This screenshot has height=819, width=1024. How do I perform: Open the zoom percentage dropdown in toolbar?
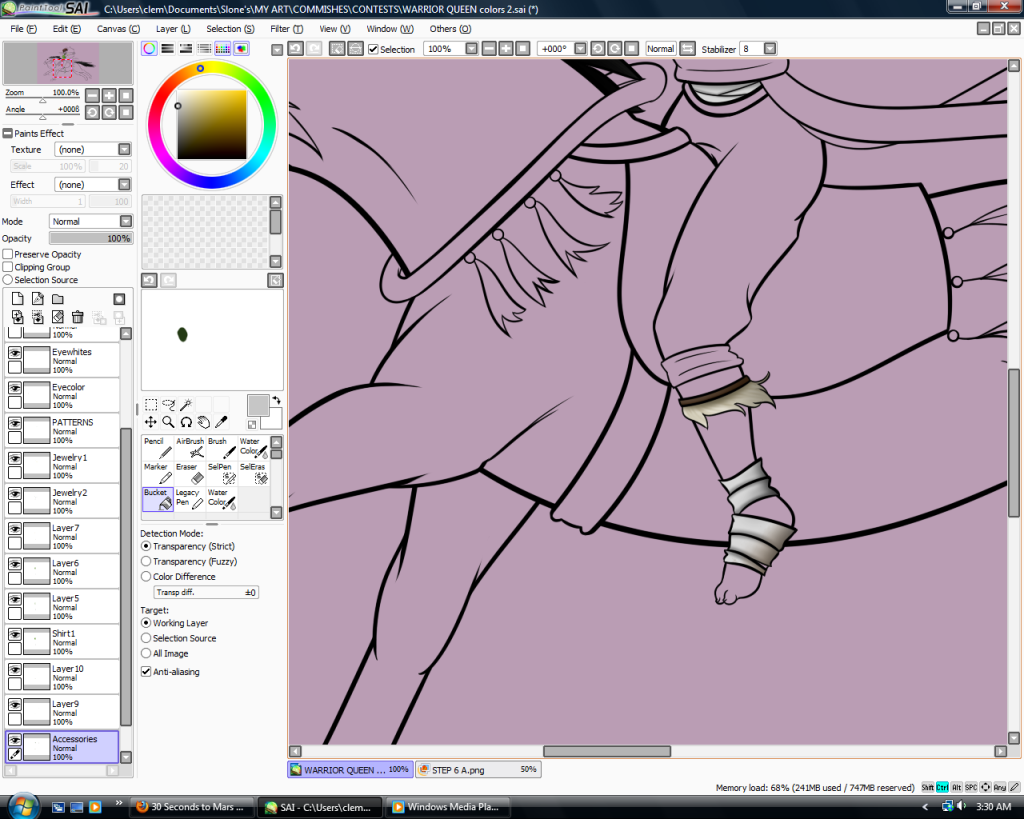pos(472,49)
